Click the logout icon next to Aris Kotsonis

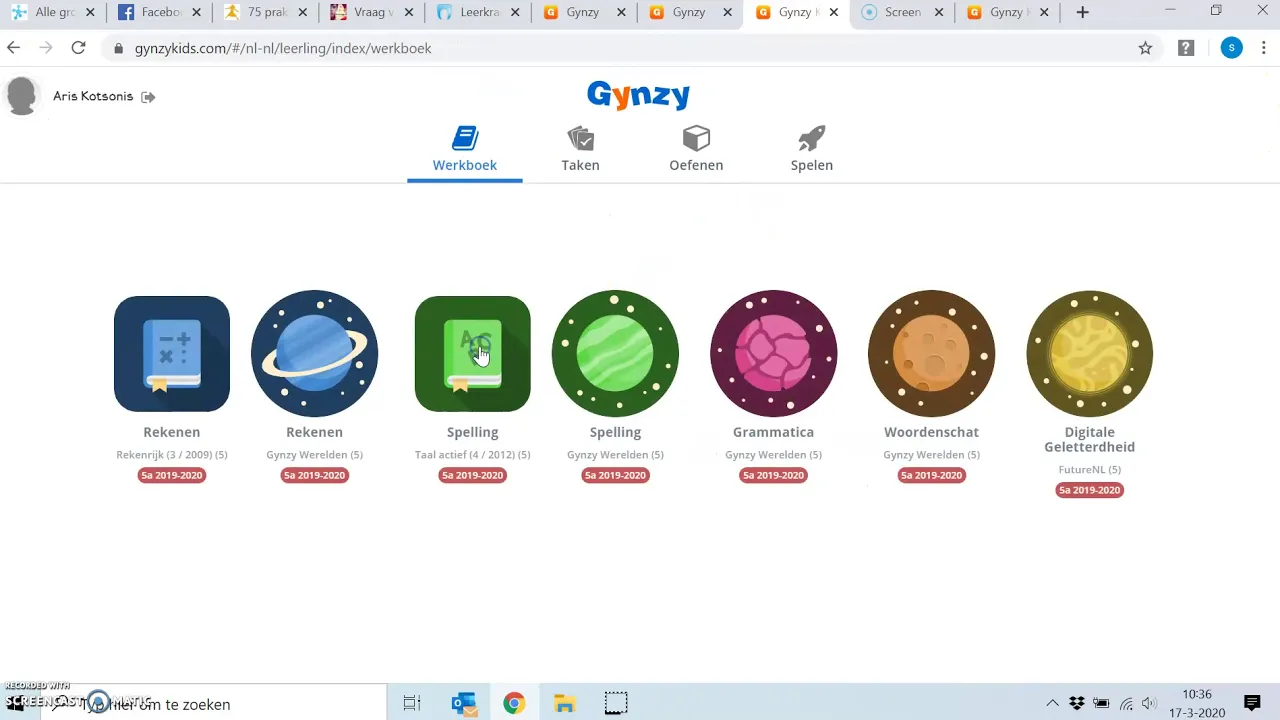(148, 97)
